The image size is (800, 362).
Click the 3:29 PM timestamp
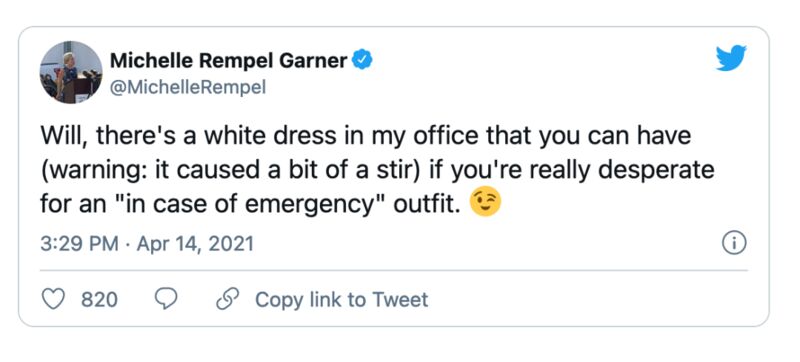tap(79, 244)
